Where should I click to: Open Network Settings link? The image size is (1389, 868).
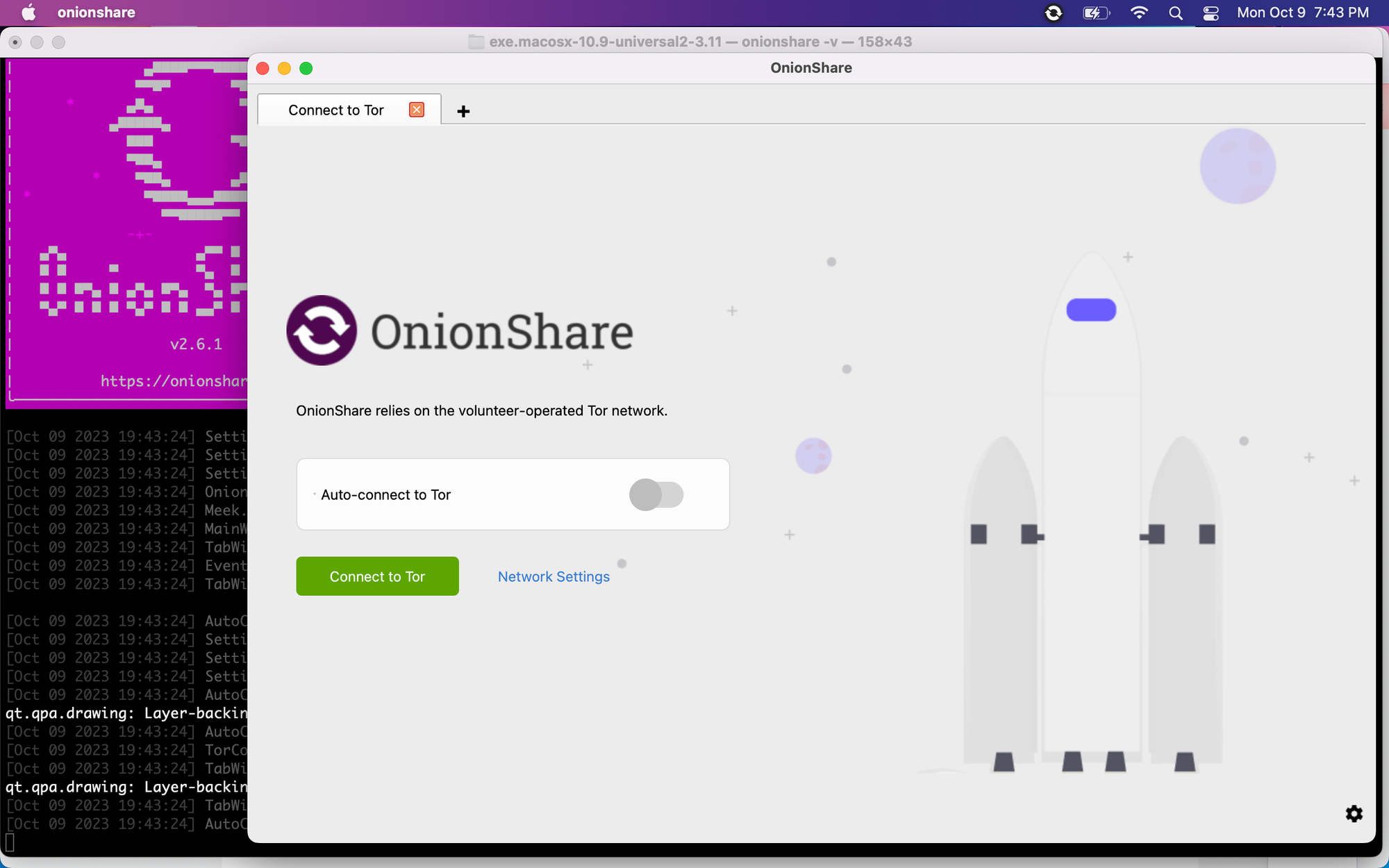[x=554, y=576]
